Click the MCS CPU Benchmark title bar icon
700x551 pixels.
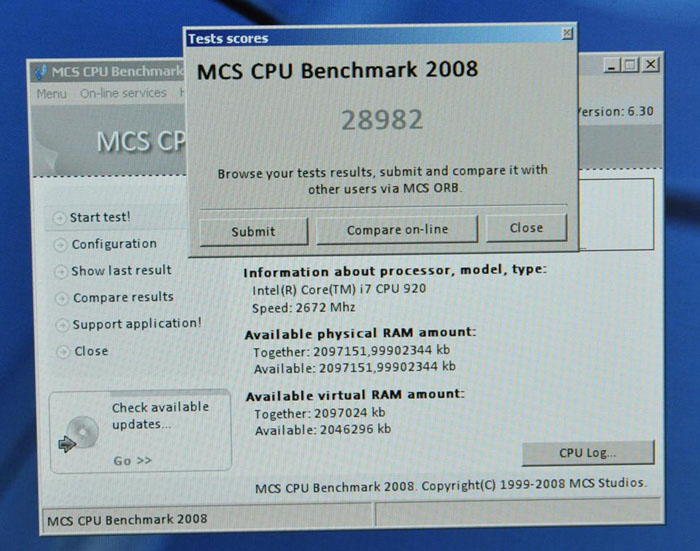[x=42, y=72]
